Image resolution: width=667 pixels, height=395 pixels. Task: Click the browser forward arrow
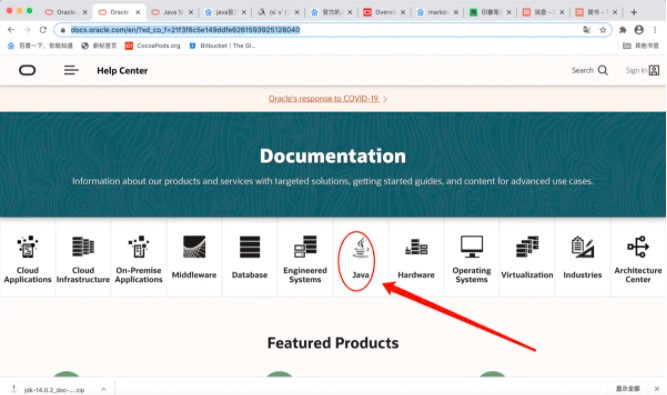point(27,30)
